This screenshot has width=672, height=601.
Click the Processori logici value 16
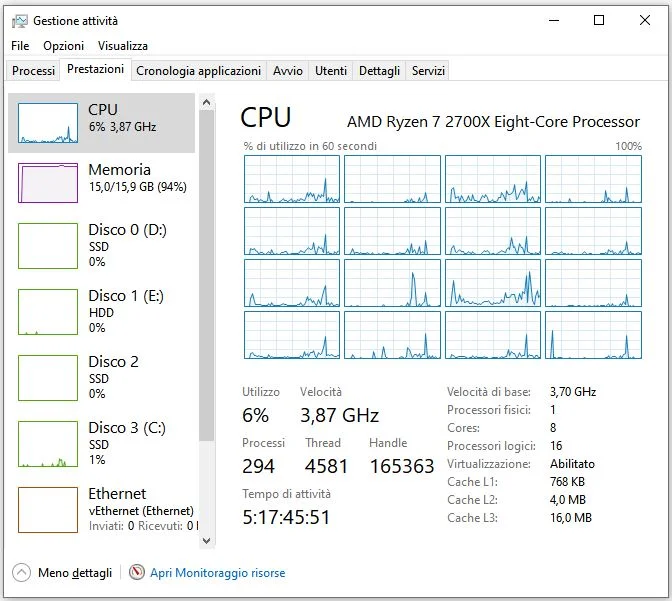(x=556, y=446)
